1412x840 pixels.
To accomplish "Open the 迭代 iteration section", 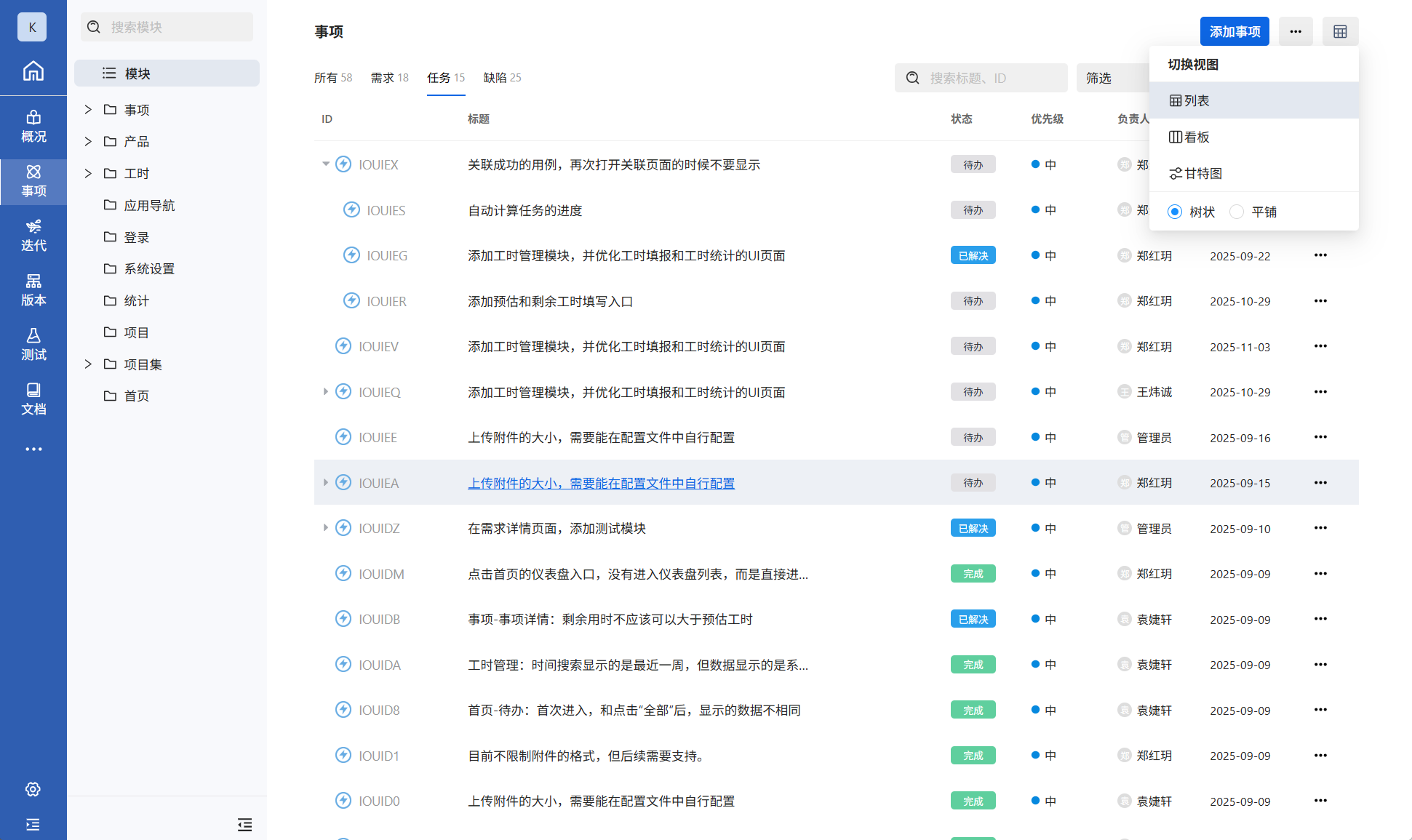I will (33, 235).
